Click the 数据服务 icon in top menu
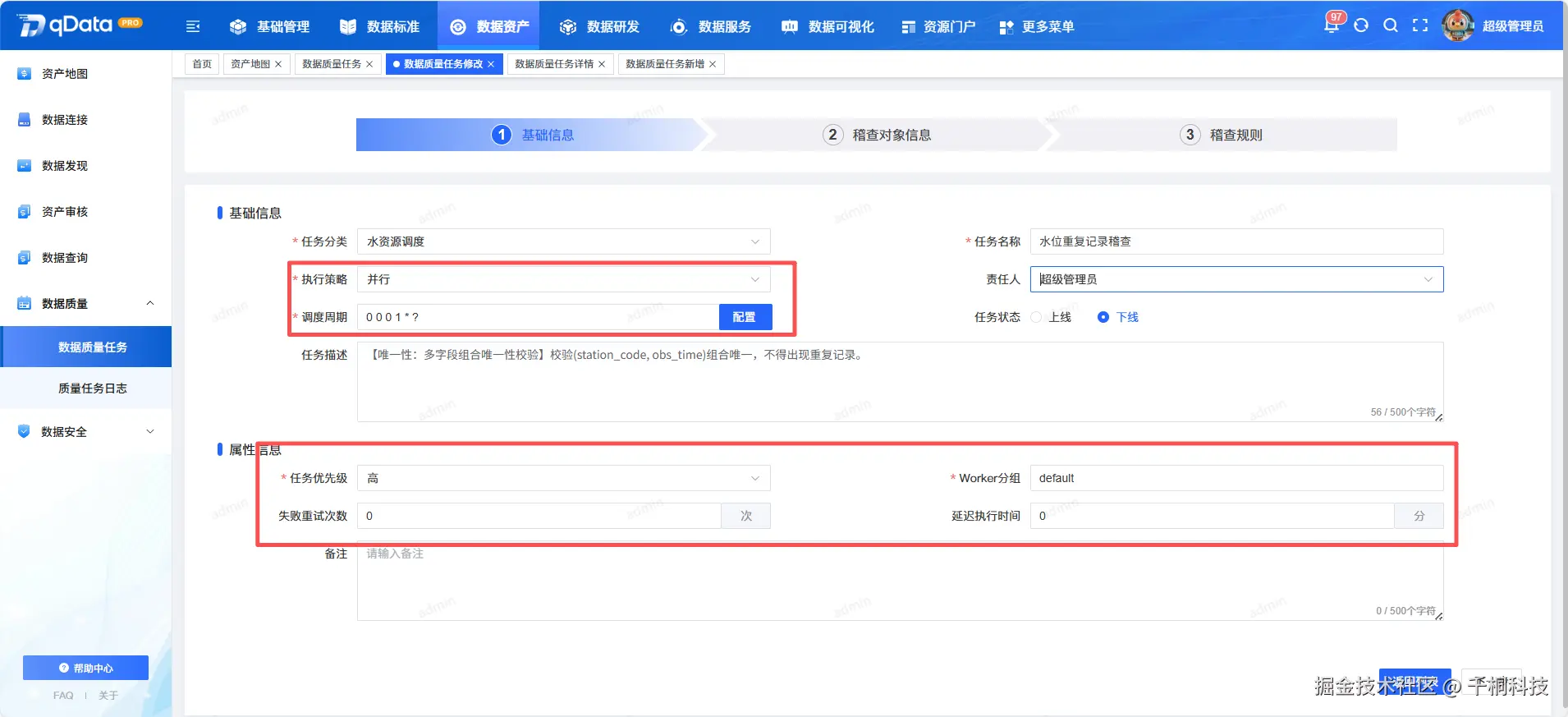This screenshot has width=1568, height=717. (x=679, y=27)
